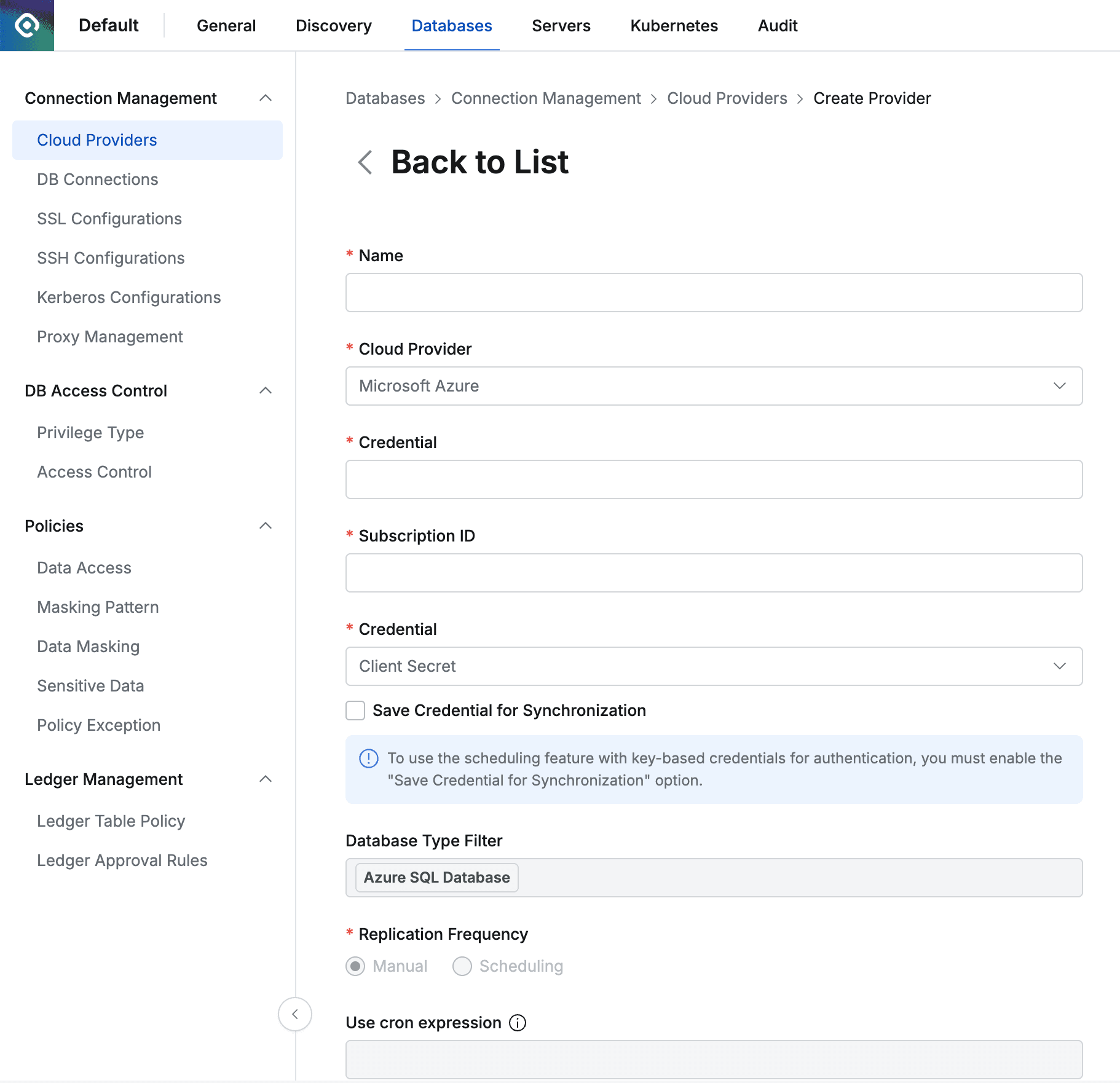Click Cloud Providers in the breadcrumb trail

[x=727, y=98]
